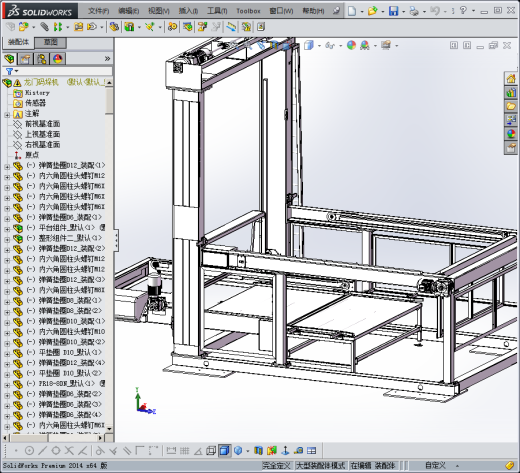Click the Interference Detection icon in bottom toolbar
Viewport: 520px width, 473px height.
[x=272, y=451]
